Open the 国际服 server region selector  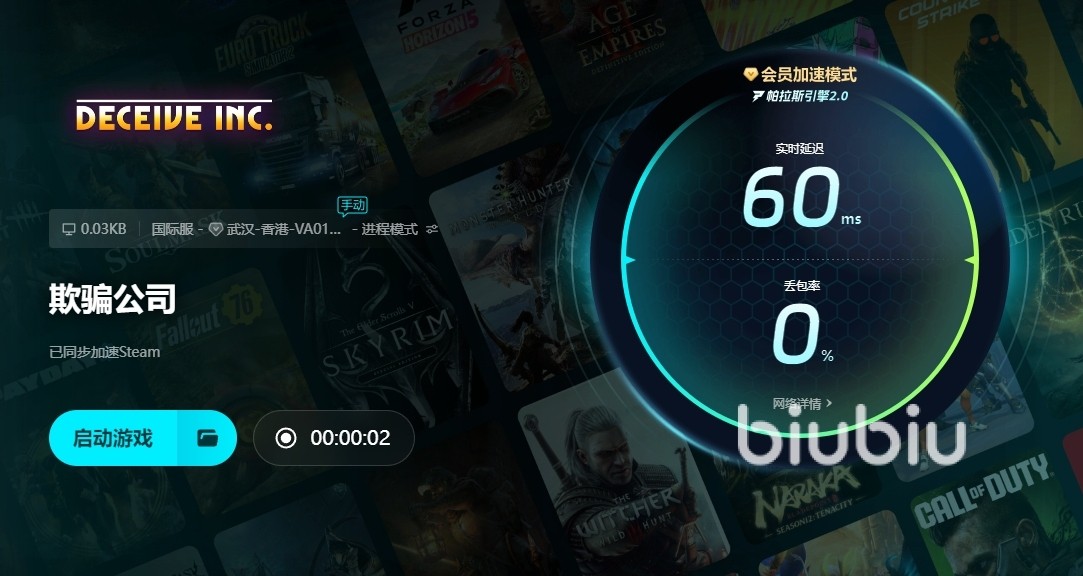pyautogui.click(x=173, y=229)
